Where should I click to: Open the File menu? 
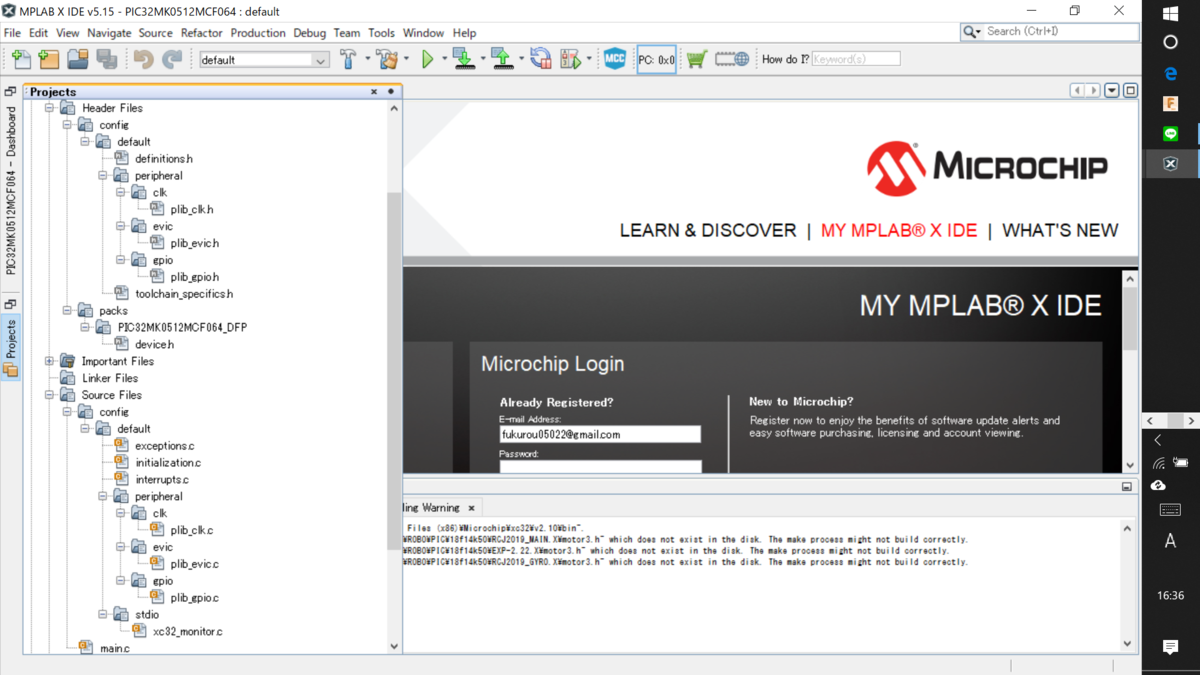12,33
